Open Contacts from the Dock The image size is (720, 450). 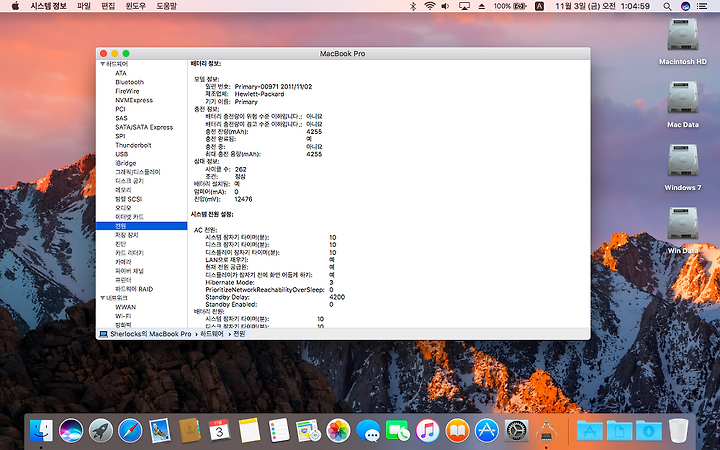(x=189, y=431)
